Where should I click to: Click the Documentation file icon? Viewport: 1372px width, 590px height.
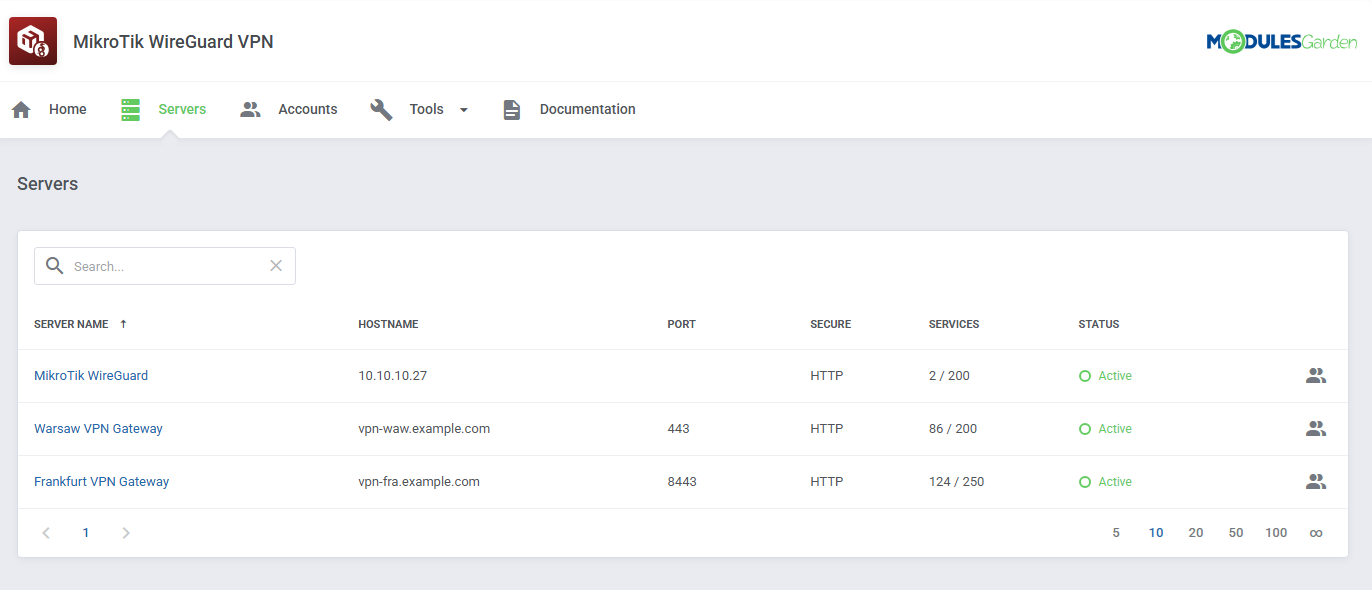click(x=512, y=110)
